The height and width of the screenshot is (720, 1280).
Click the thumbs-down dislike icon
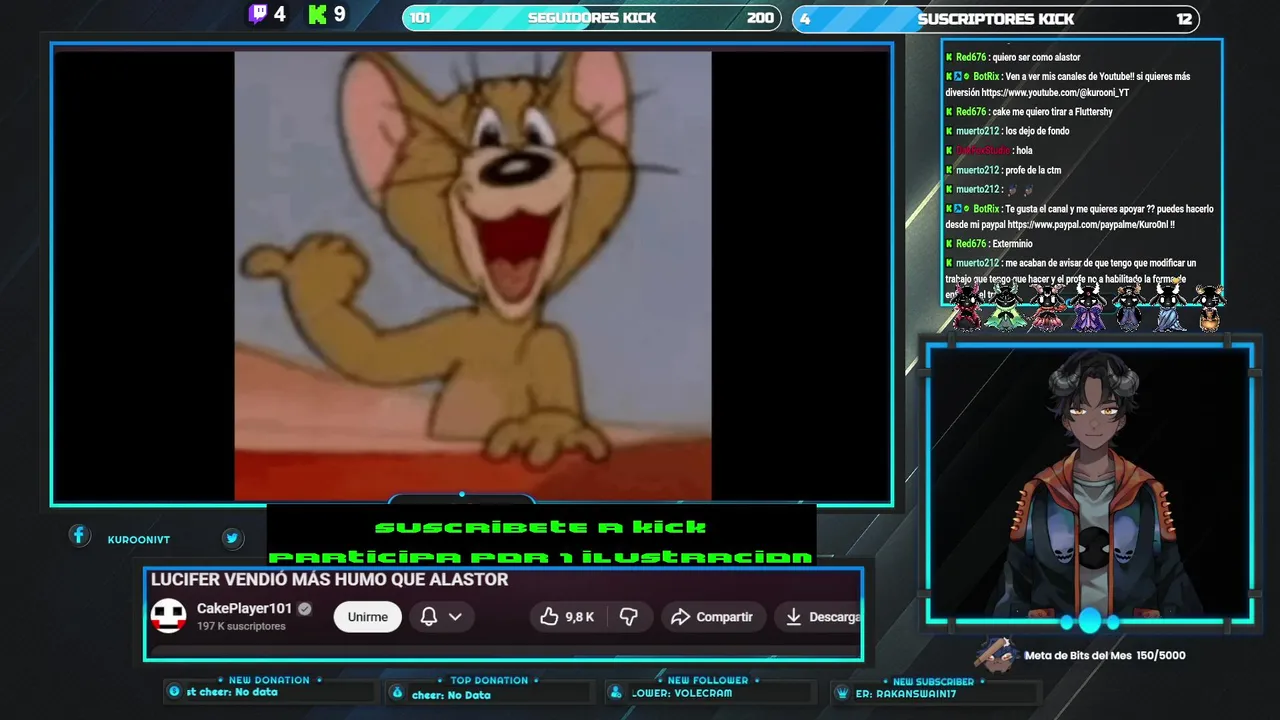[629, 617]
